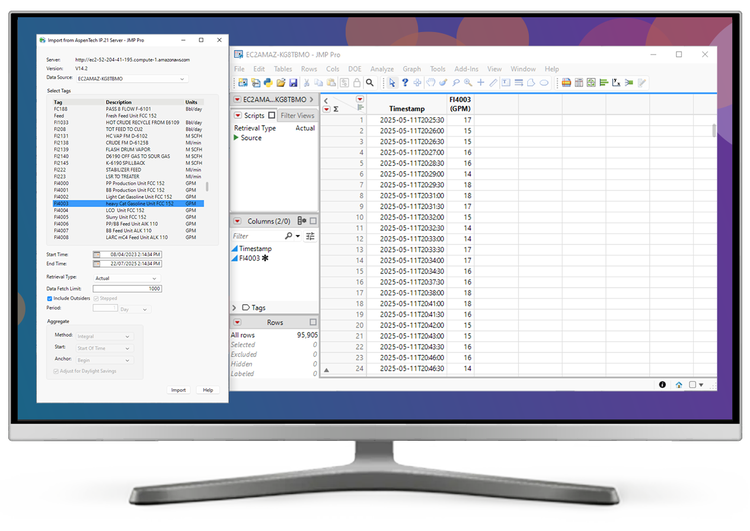Toggle Adjust for Daylight Savings checkbox
Viewport: 750px width, 531px height.
(x=56, y=371)
